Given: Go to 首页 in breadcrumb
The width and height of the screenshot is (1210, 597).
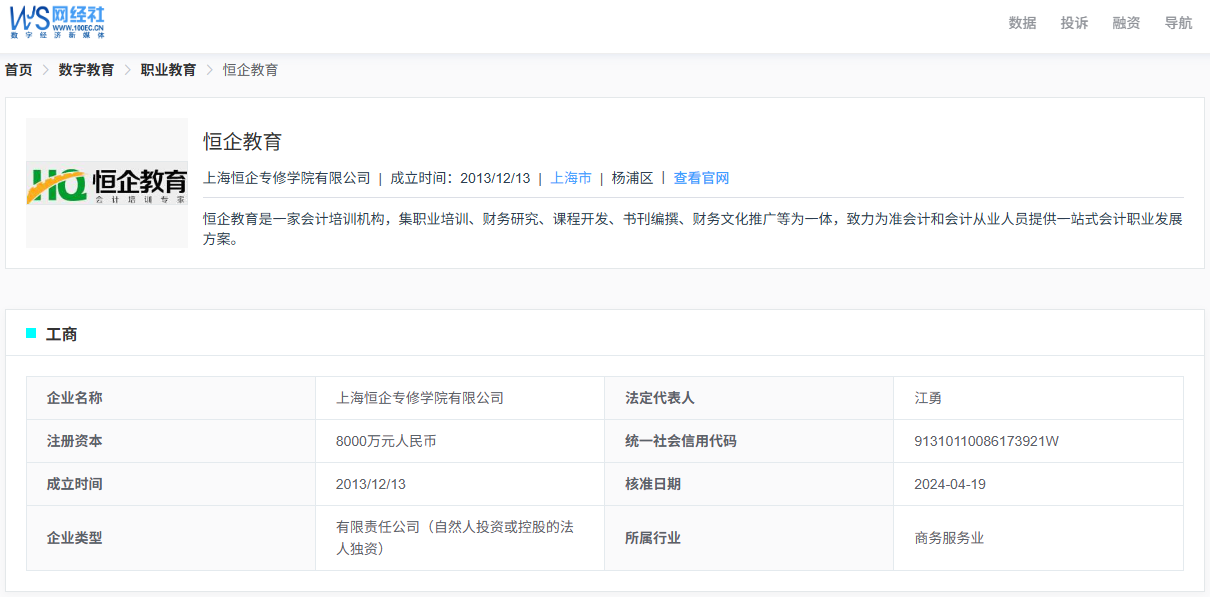Looking at the screenshot, I should click(19, 70).
